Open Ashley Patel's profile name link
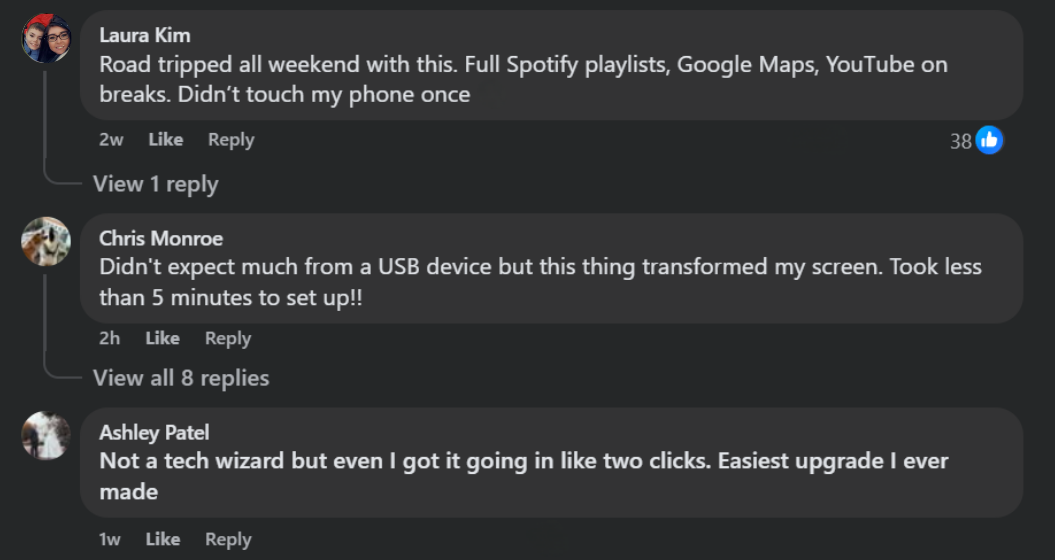Viewport: 1055px width, 560px height. pyautogui.click(x=154, y=432)
